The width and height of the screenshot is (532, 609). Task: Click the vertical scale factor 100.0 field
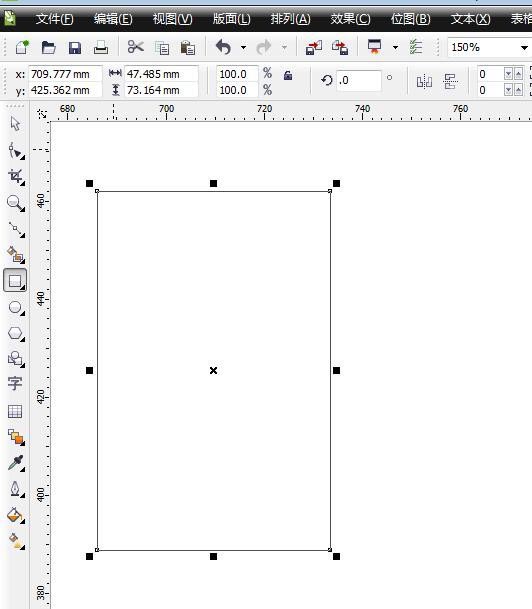[x=237, y=90]
